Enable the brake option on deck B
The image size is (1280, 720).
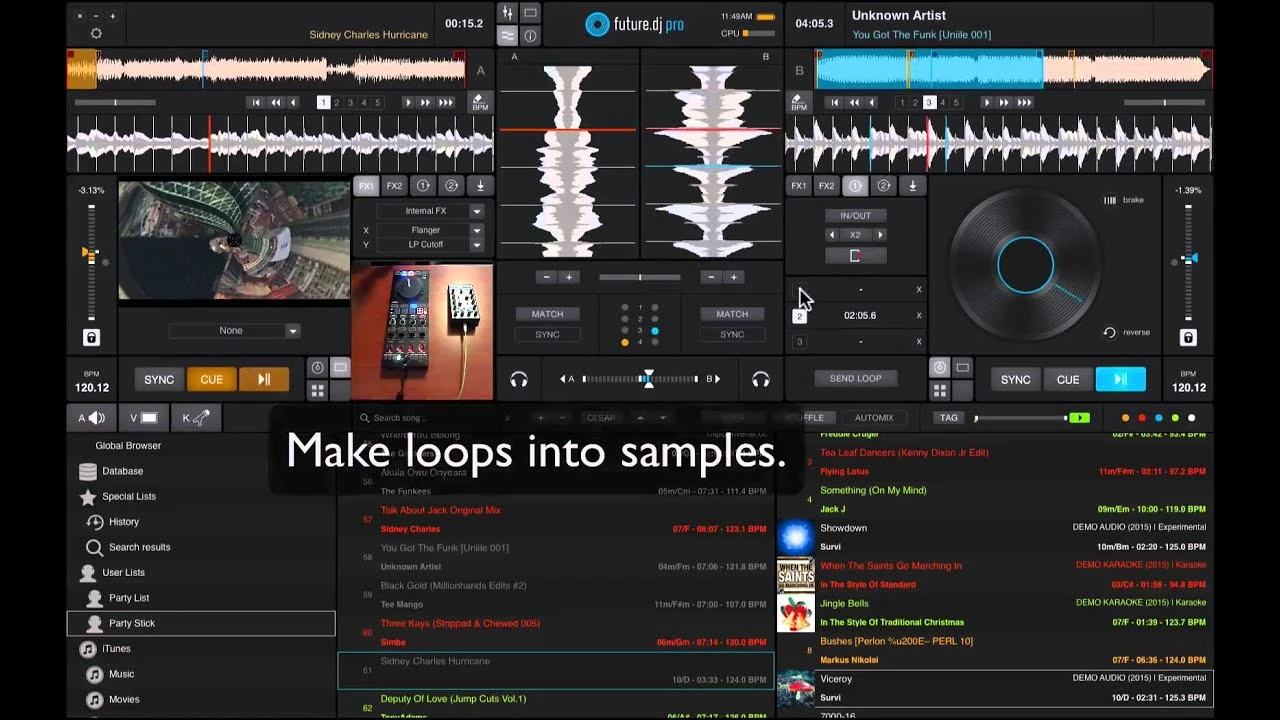[x=1123, y=200]
